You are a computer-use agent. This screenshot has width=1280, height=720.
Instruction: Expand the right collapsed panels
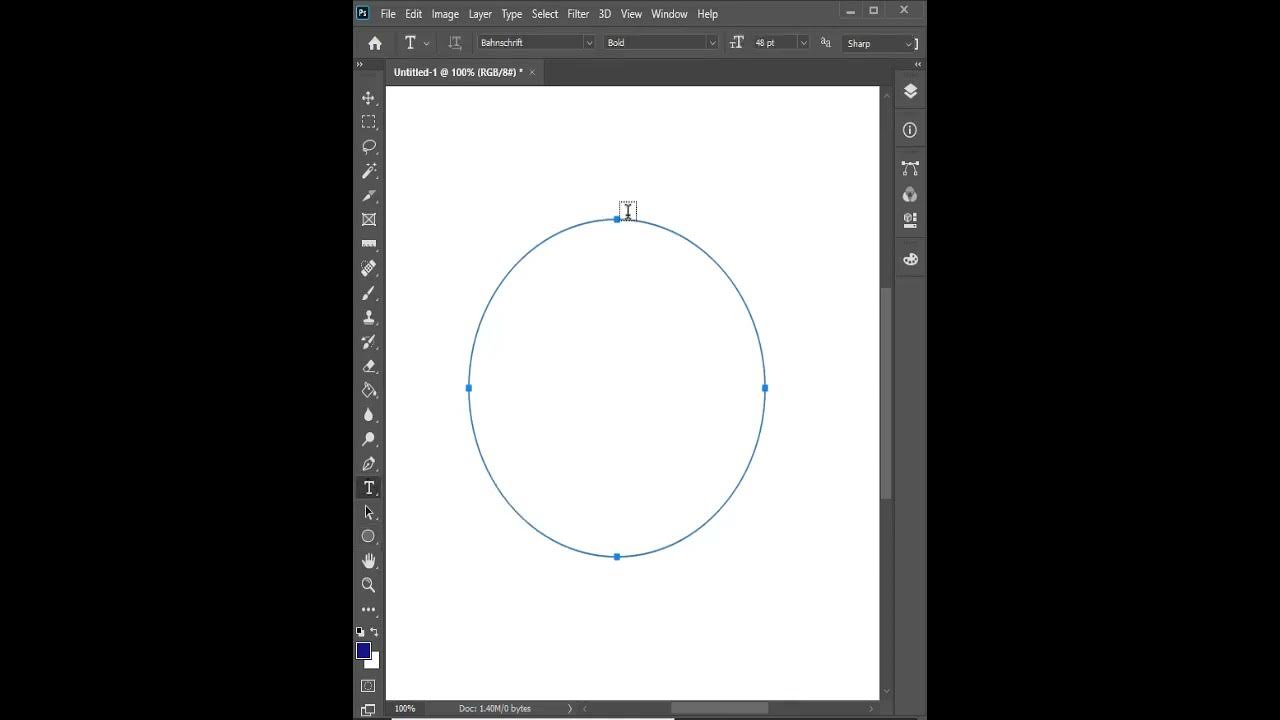[918, 64]
